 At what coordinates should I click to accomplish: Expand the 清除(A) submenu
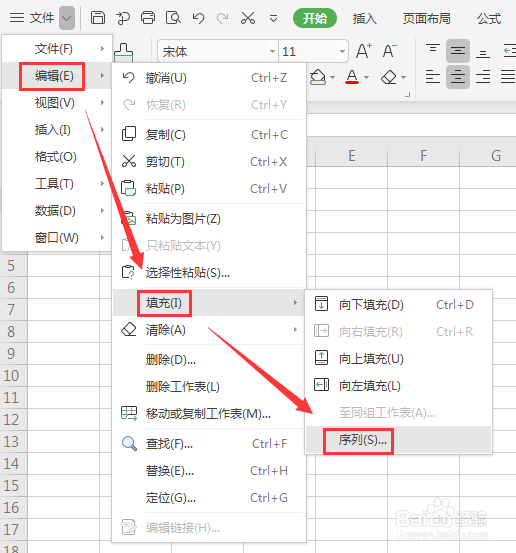tap(209, 330)
